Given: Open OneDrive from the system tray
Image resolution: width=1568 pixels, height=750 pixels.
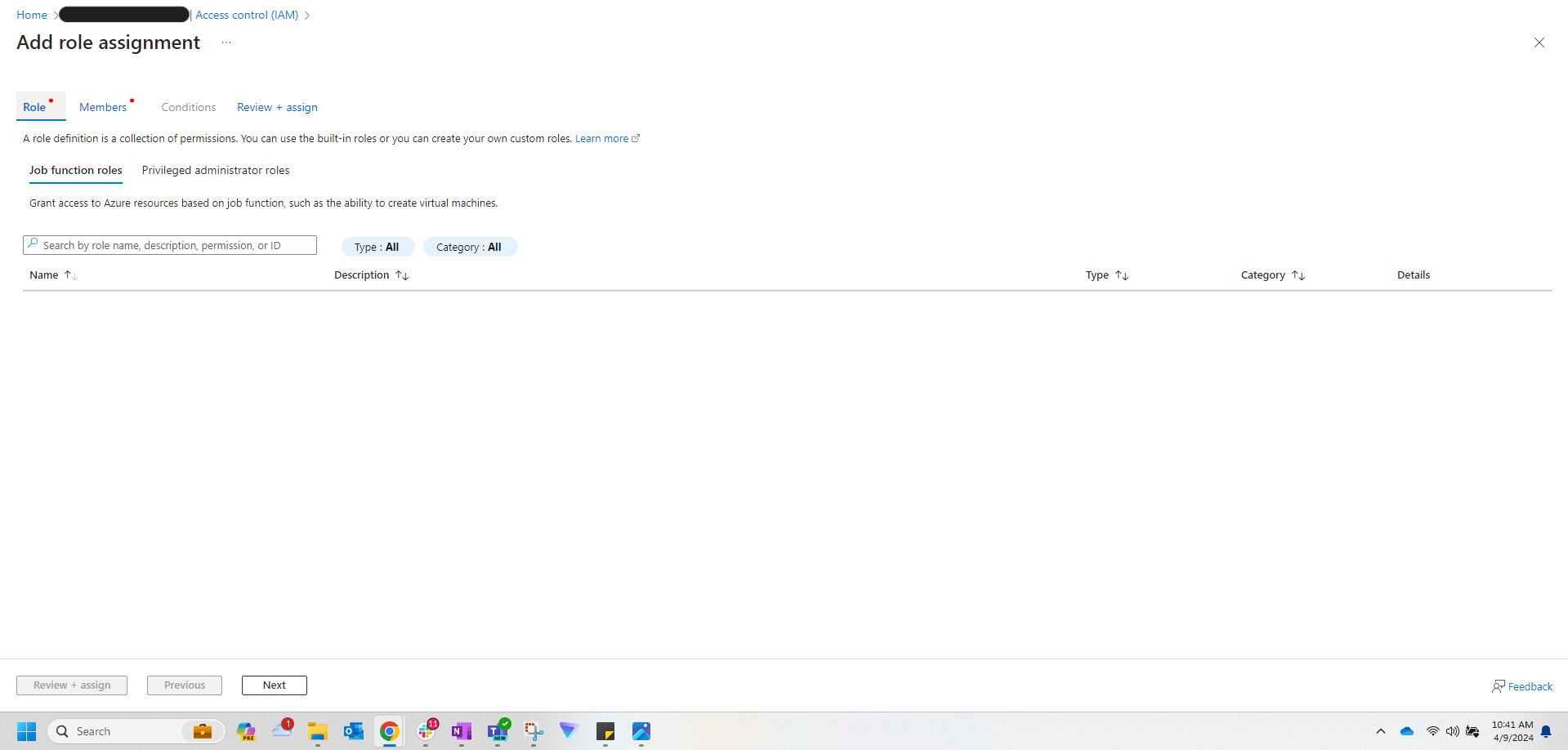Looking at the screenshot, I should (1407, 731).
